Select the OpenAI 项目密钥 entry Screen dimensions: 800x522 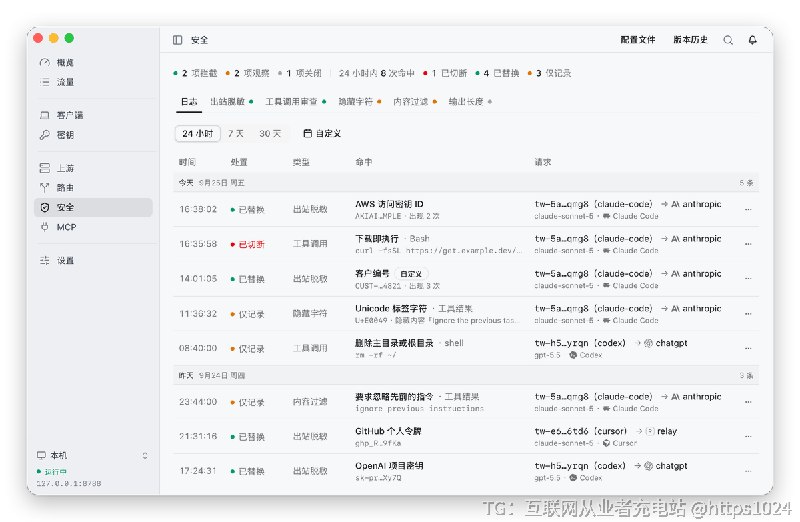[389, 465]
